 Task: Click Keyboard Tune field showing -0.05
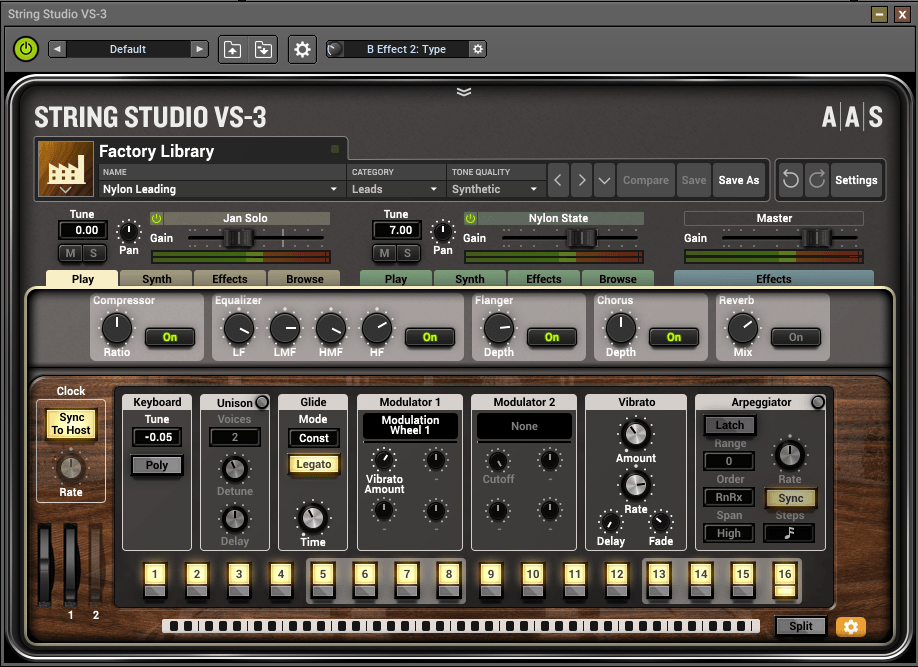(157, 437)
